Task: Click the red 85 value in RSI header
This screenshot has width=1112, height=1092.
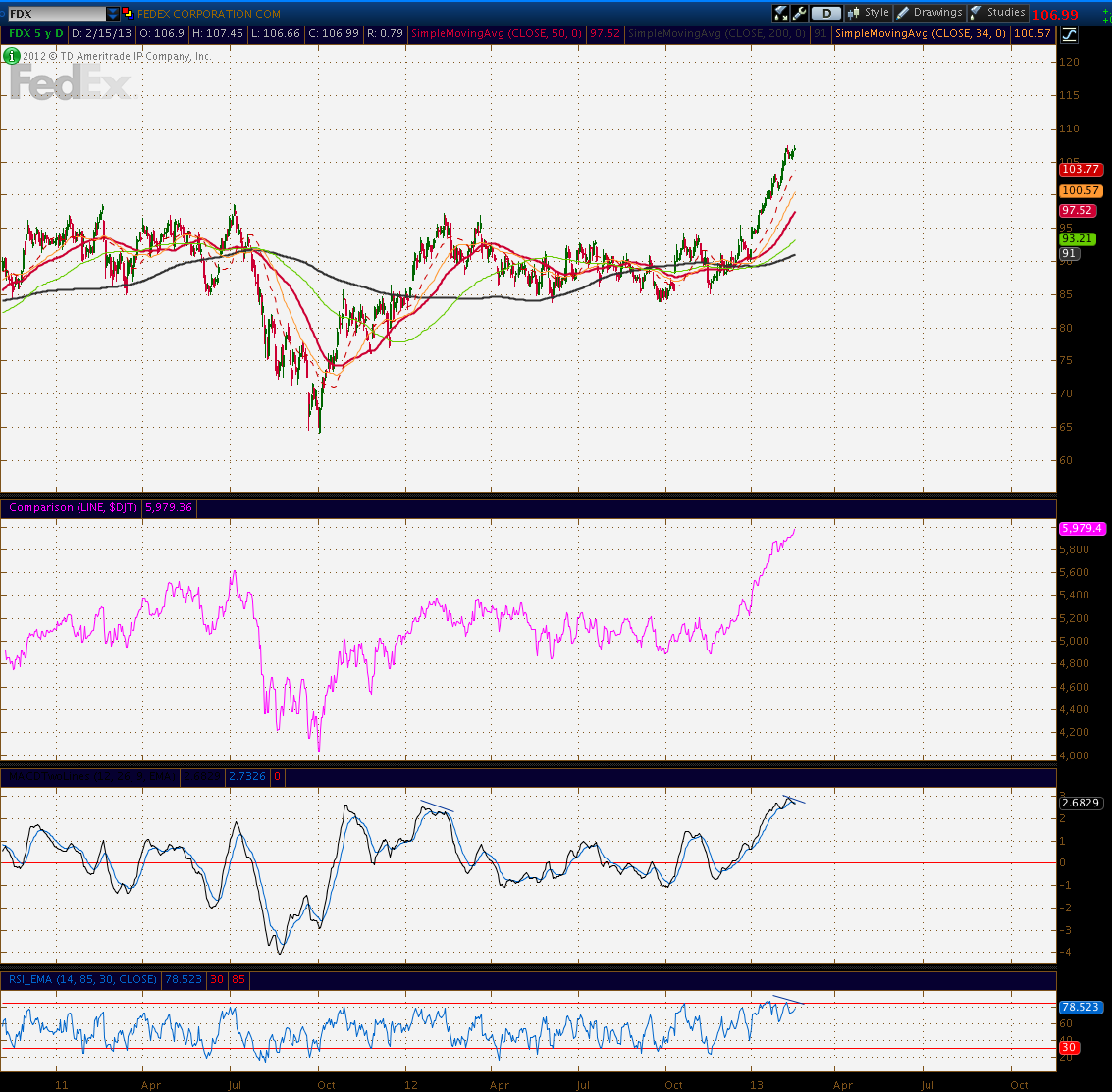Action: coord(238,979)
